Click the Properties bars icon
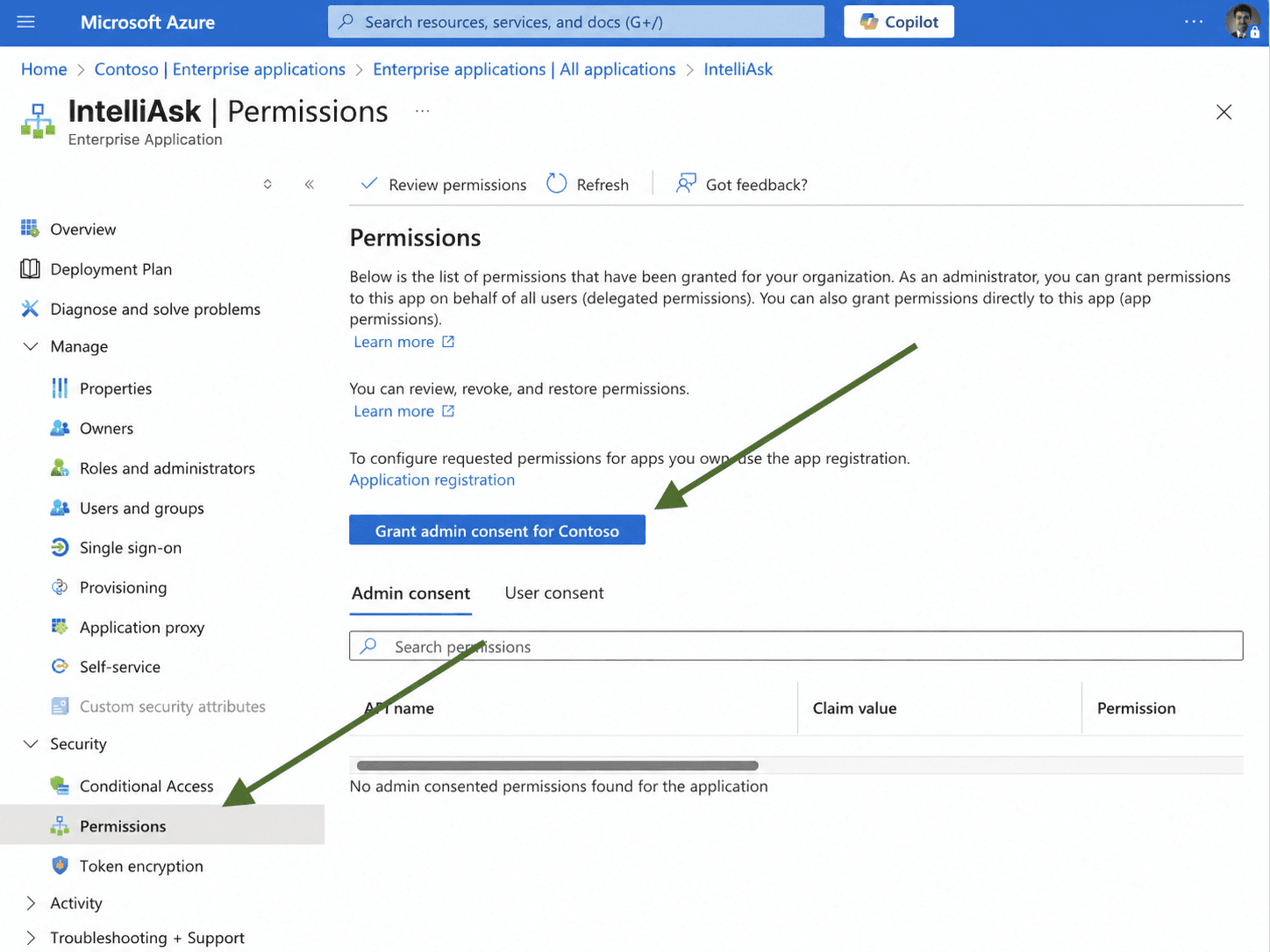This screenshot has width=1270, height=952. click(60, 388)
